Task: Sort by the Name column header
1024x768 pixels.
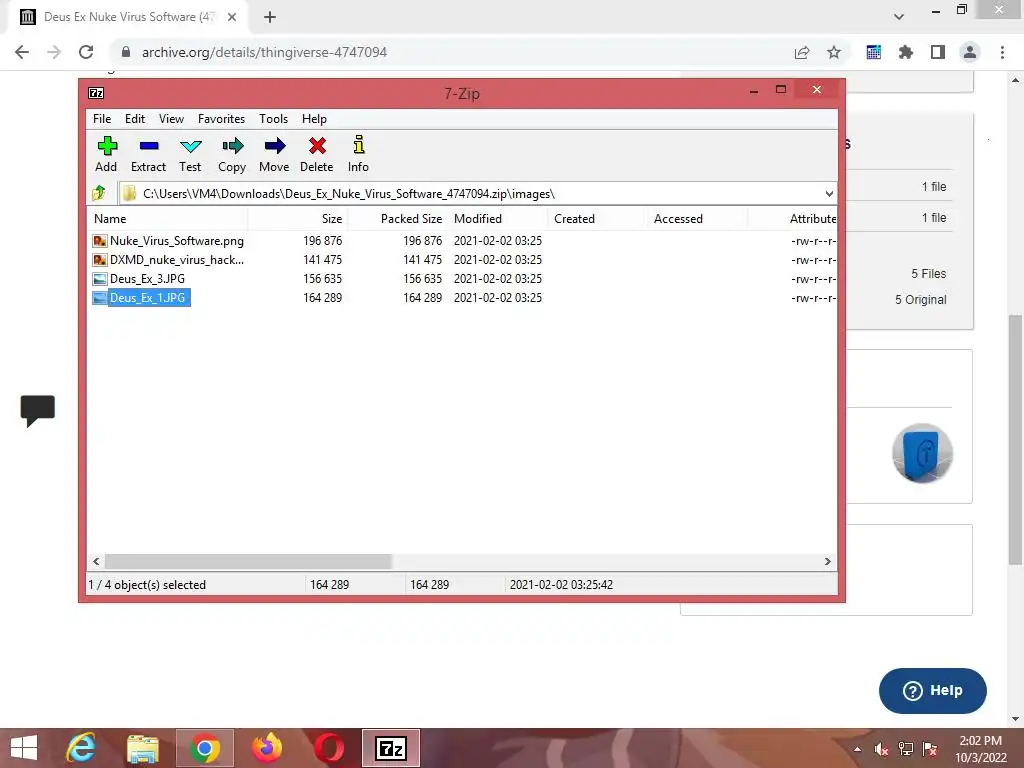Action: (x=167, y=219)
